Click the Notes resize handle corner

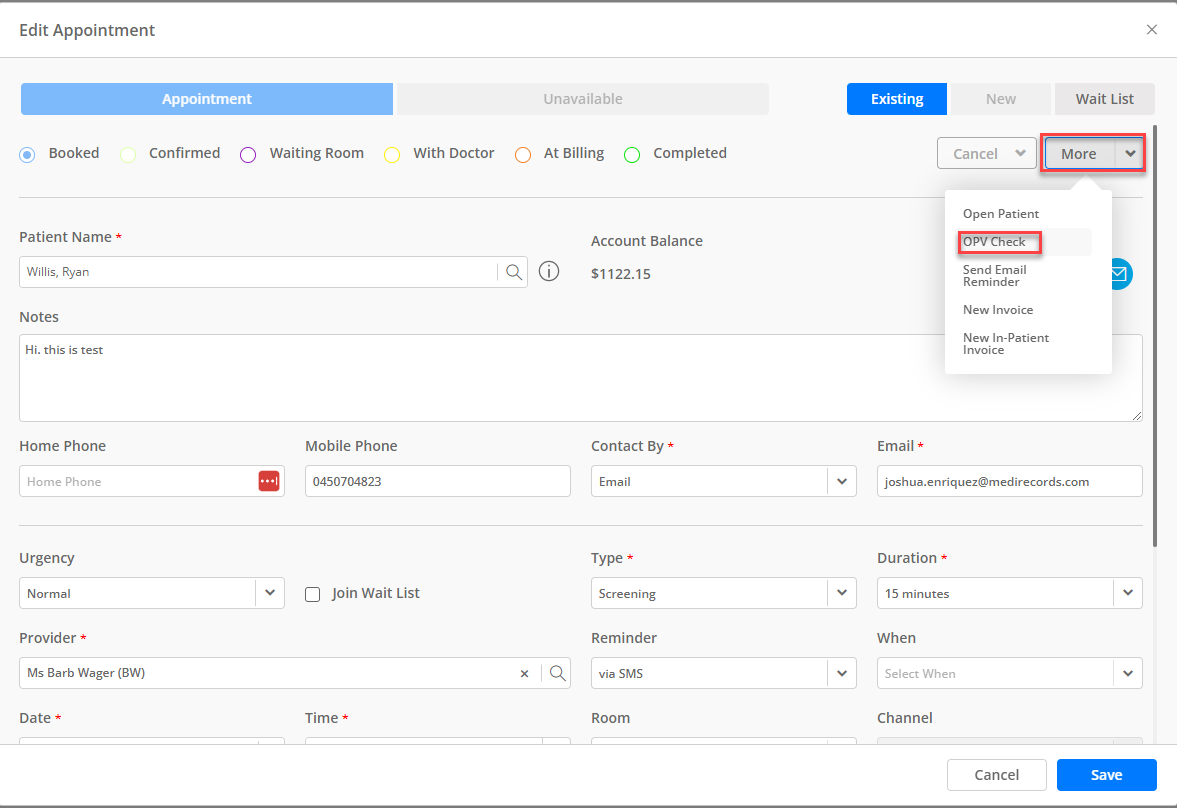(1136, 415)
